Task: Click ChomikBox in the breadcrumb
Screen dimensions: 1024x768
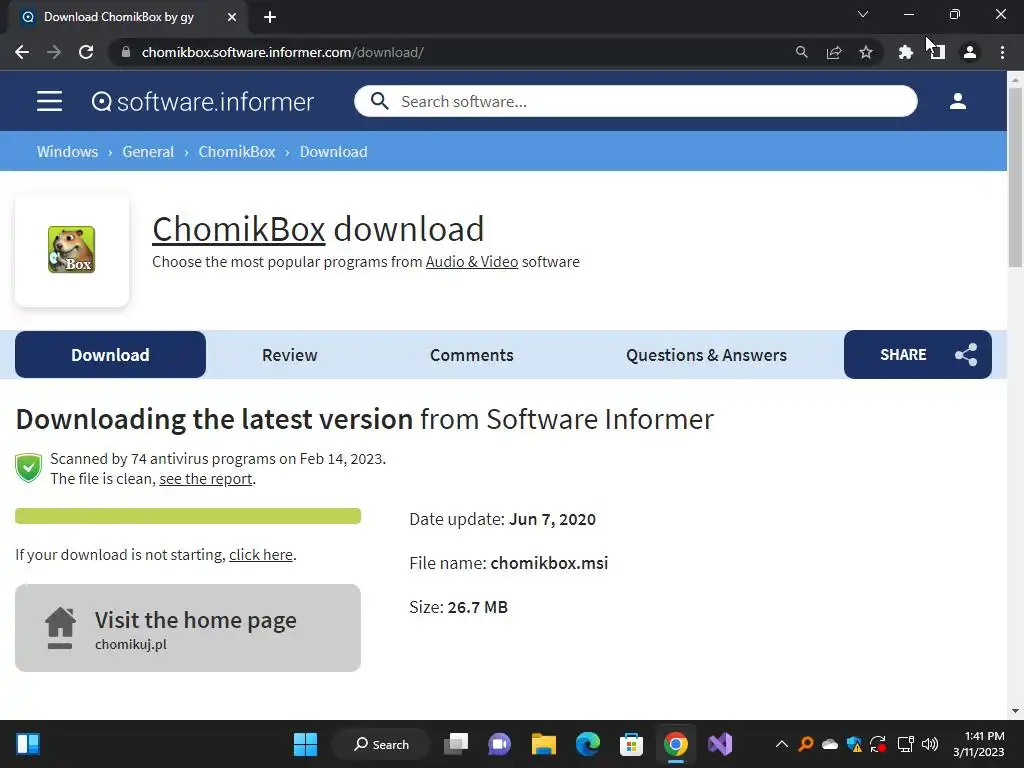Action: pos(237,152)
